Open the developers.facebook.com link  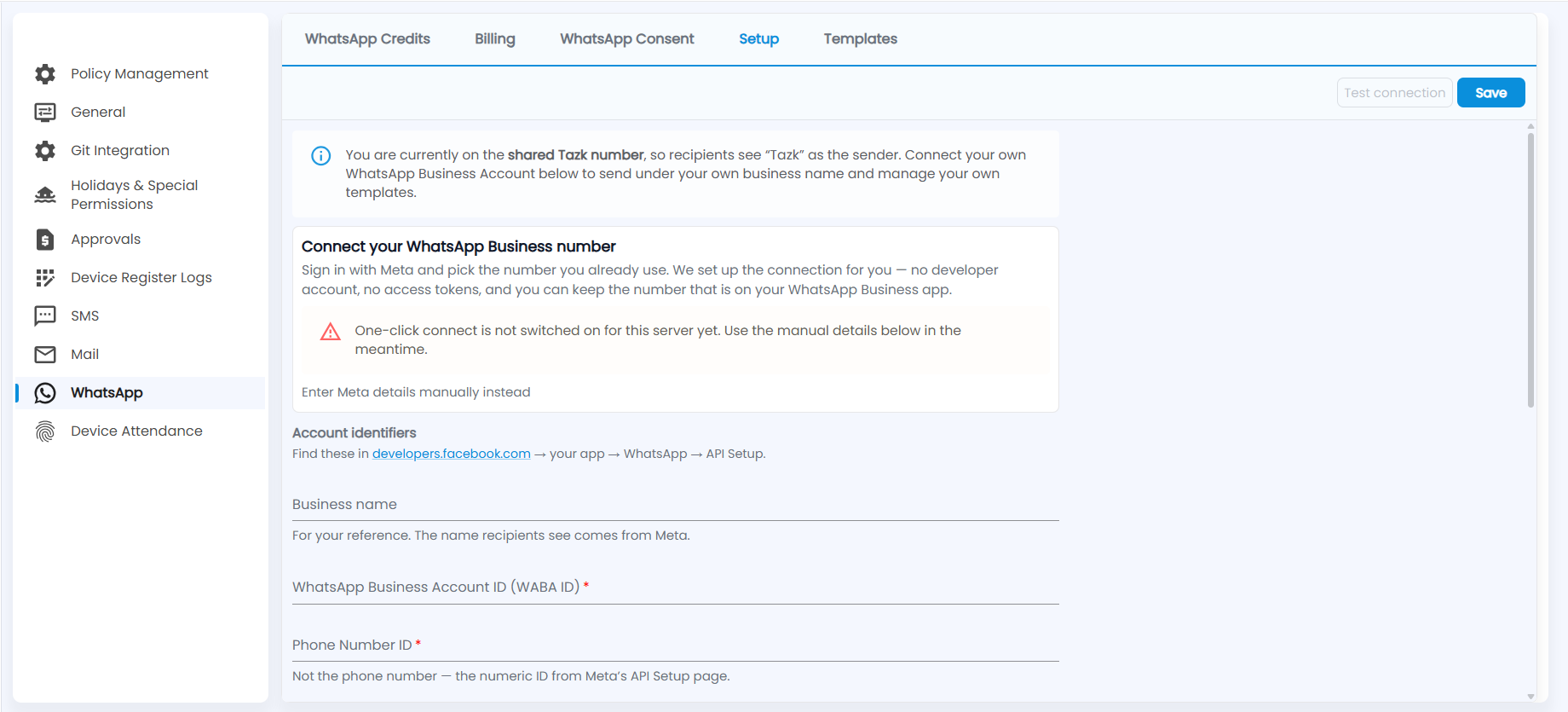[x=452, y=454]
